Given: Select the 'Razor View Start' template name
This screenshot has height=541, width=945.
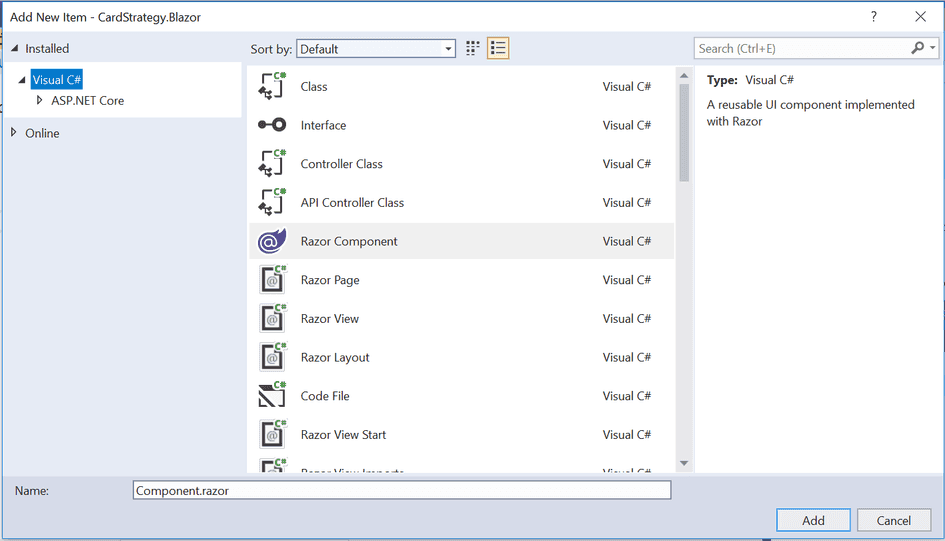Looking at the screenshot, I should pos(344,434).
